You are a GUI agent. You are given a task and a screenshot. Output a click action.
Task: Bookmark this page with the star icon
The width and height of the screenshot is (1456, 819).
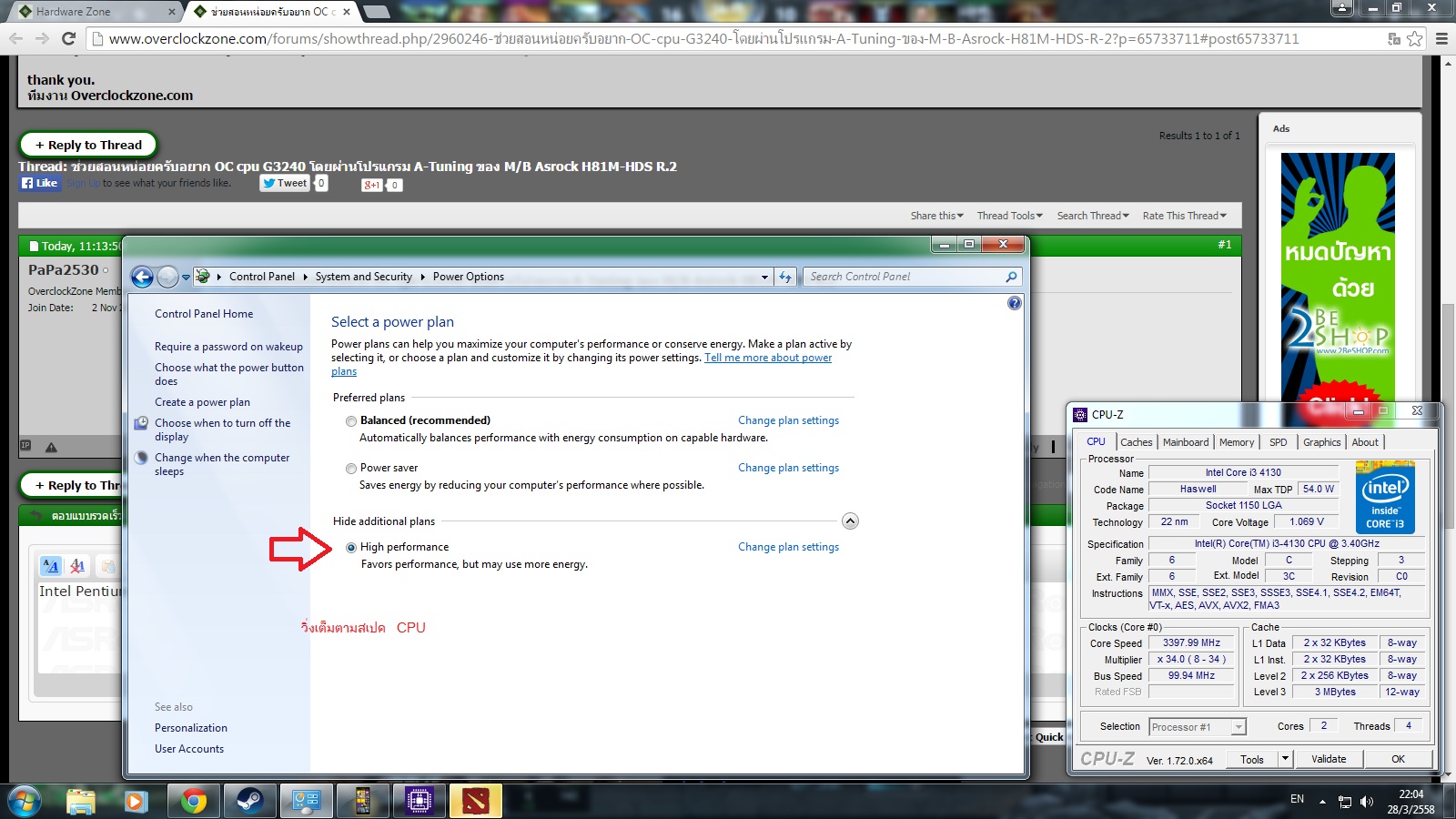tap(1415, 38)
